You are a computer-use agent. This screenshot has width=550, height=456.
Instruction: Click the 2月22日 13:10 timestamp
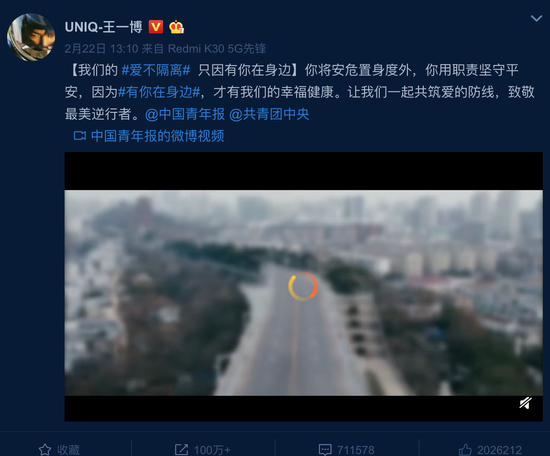101,49
